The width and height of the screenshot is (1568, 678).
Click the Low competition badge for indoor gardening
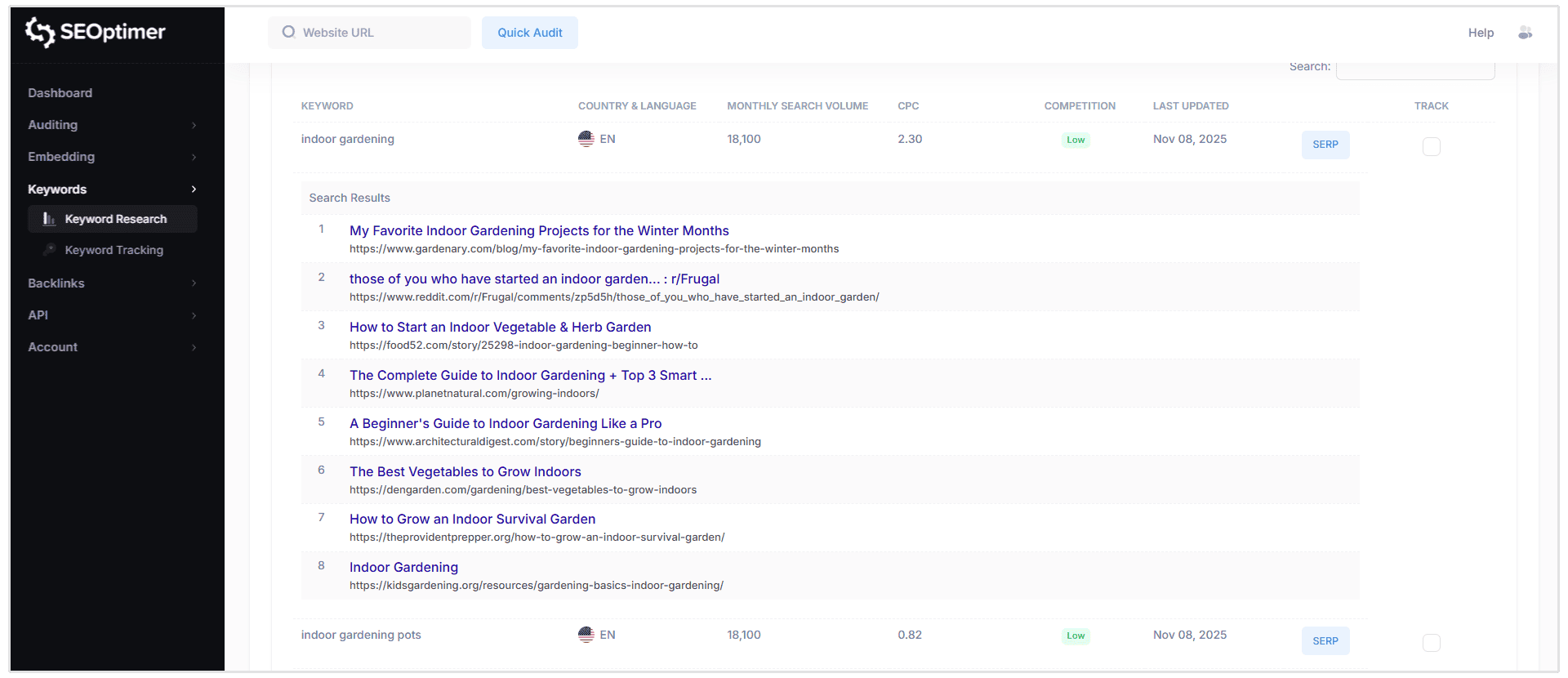tap(1076, 140)
